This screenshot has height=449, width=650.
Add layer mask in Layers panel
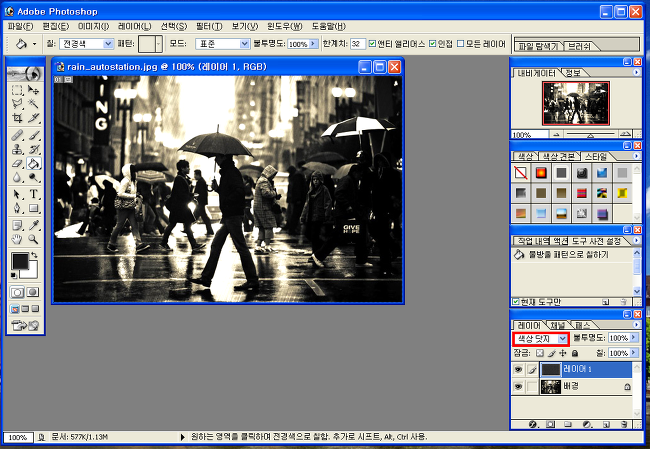(550, 424)
